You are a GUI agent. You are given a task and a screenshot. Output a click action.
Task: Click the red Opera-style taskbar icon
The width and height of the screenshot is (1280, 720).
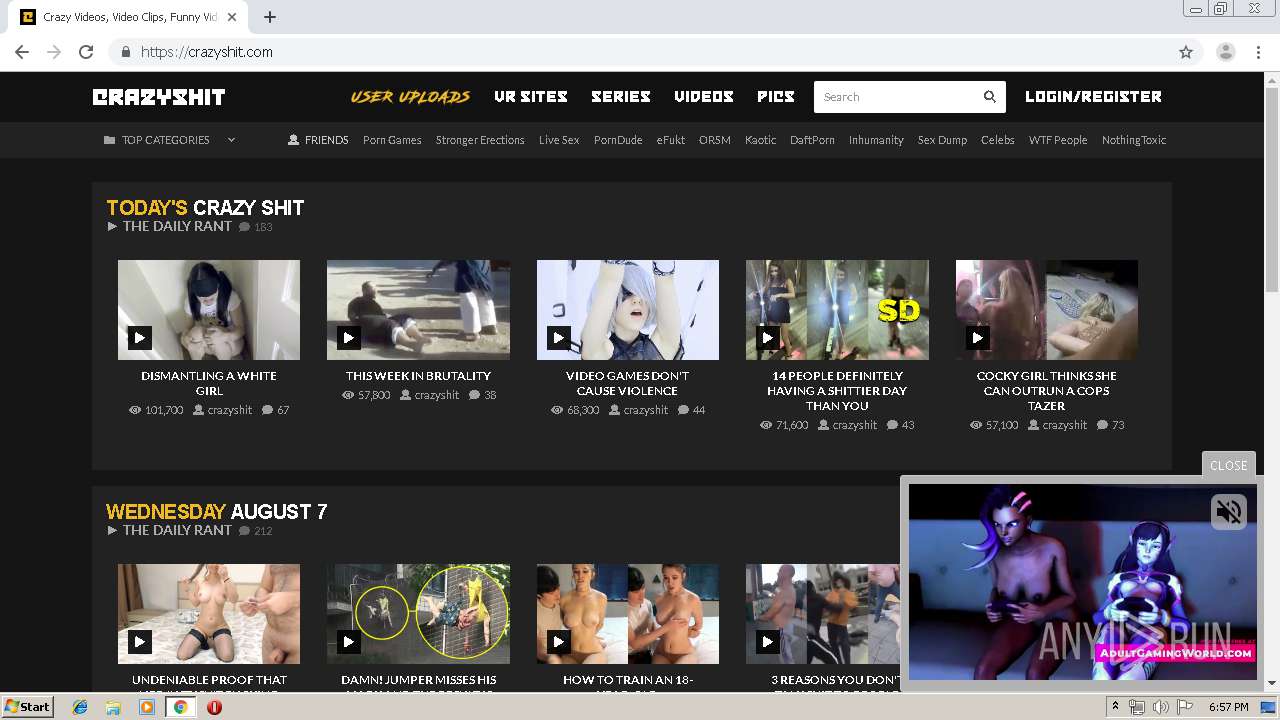[x=214, y=707]
